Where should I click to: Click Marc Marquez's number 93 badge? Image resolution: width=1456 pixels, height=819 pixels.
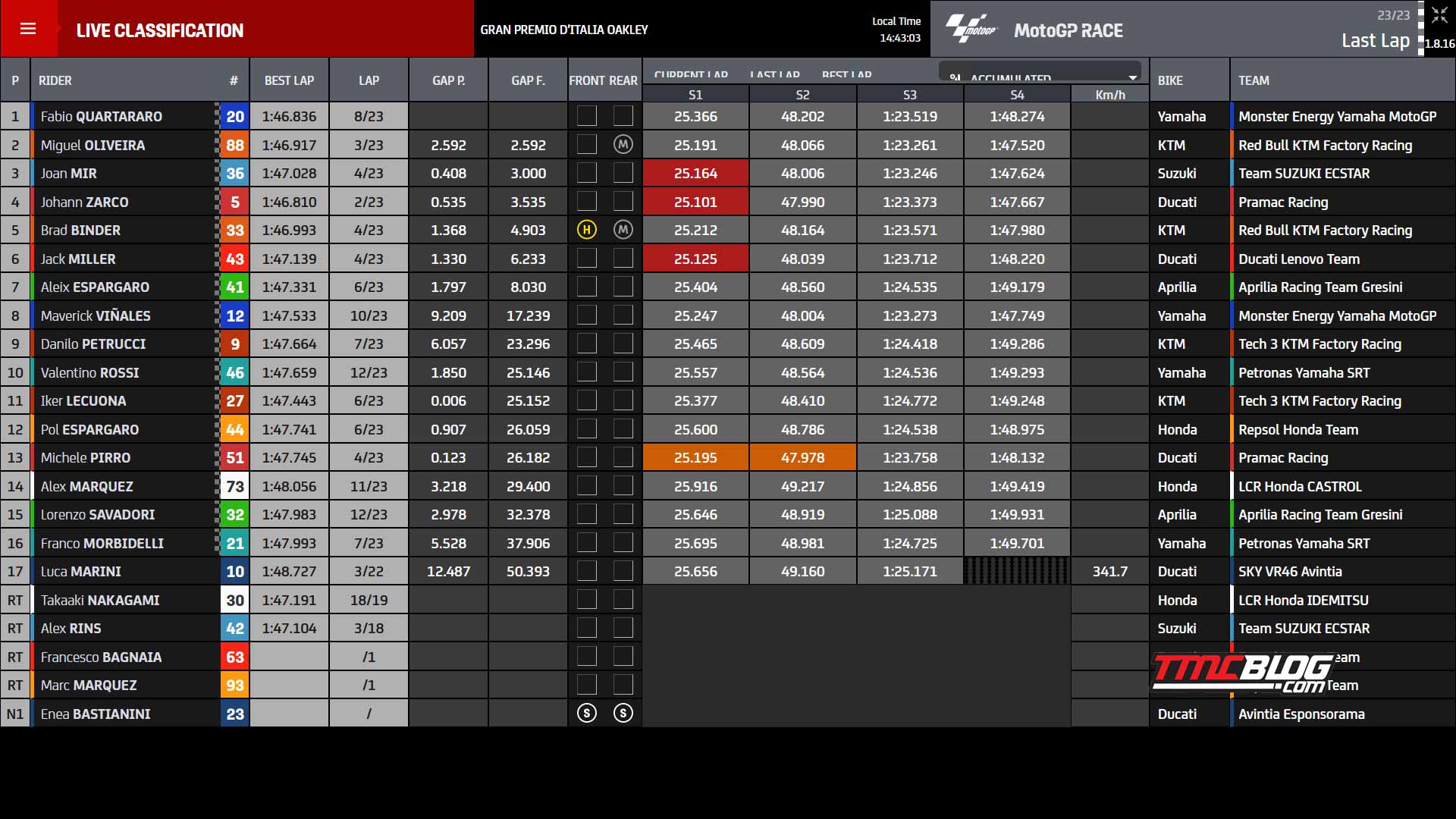(235, 686)
